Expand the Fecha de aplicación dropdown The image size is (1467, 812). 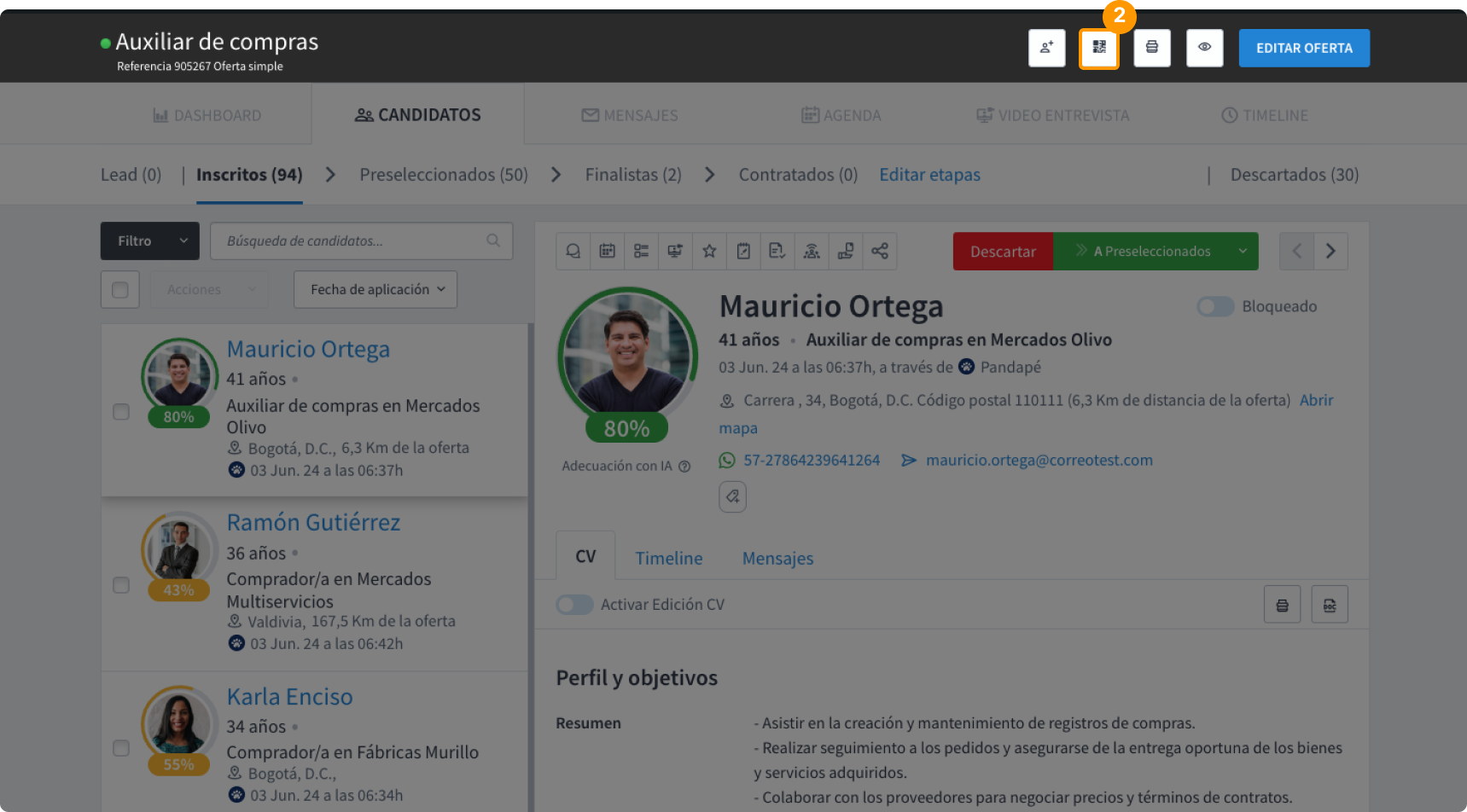(375, 289)
